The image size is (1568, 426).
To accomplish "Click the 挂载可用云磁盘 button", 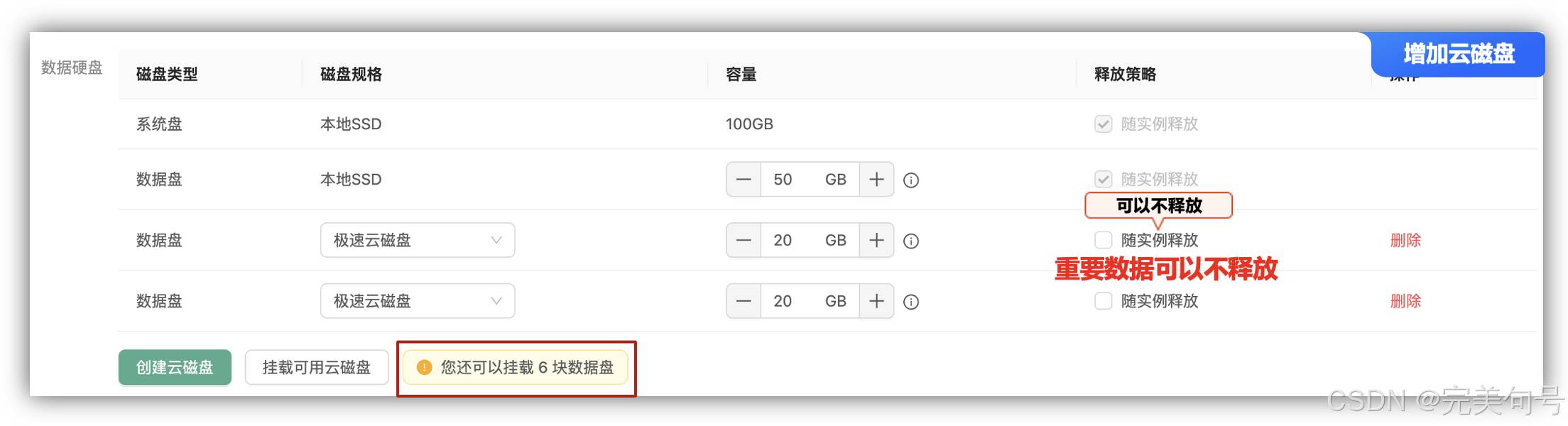I will click(x=317, y=367).
